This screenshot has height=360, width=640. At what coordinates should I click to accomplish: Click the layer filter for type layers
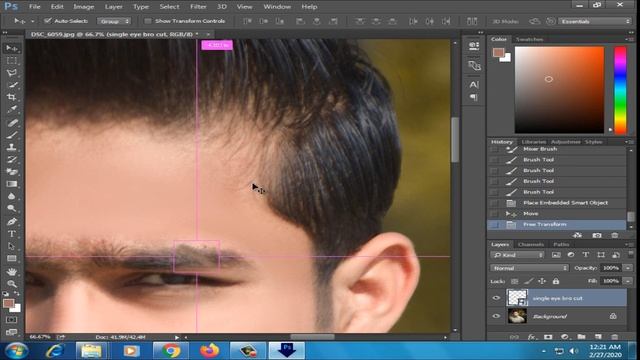(585, 255)
